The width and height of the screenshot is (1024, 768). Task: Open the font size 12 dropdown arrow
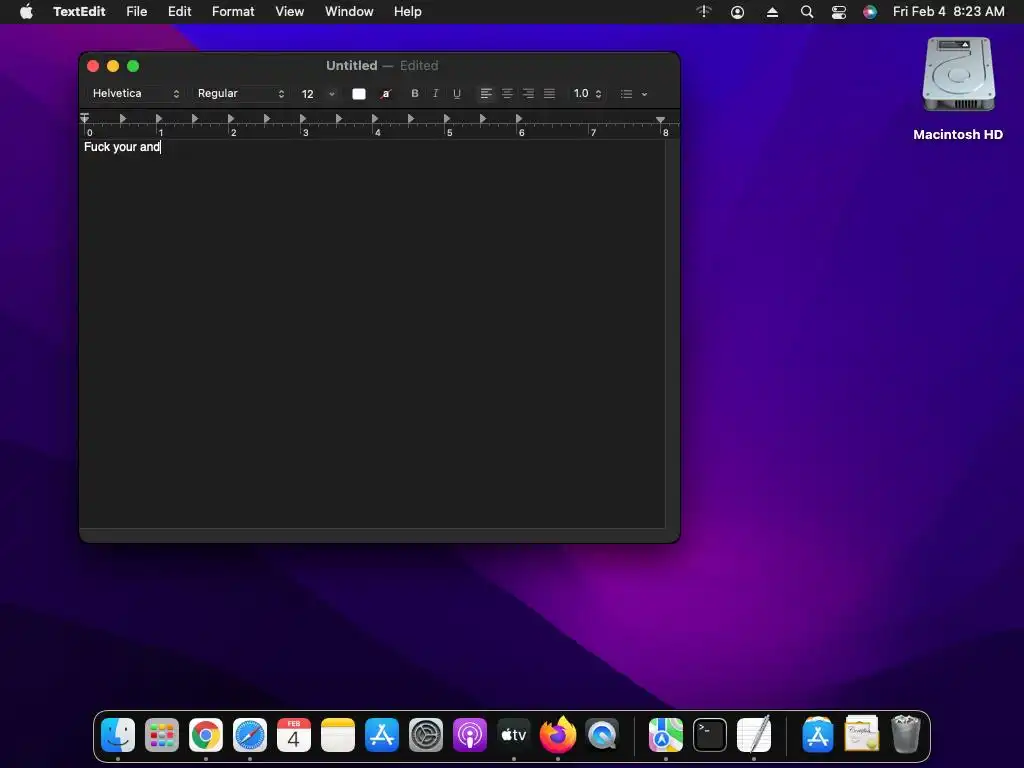(x=332, y=94)
